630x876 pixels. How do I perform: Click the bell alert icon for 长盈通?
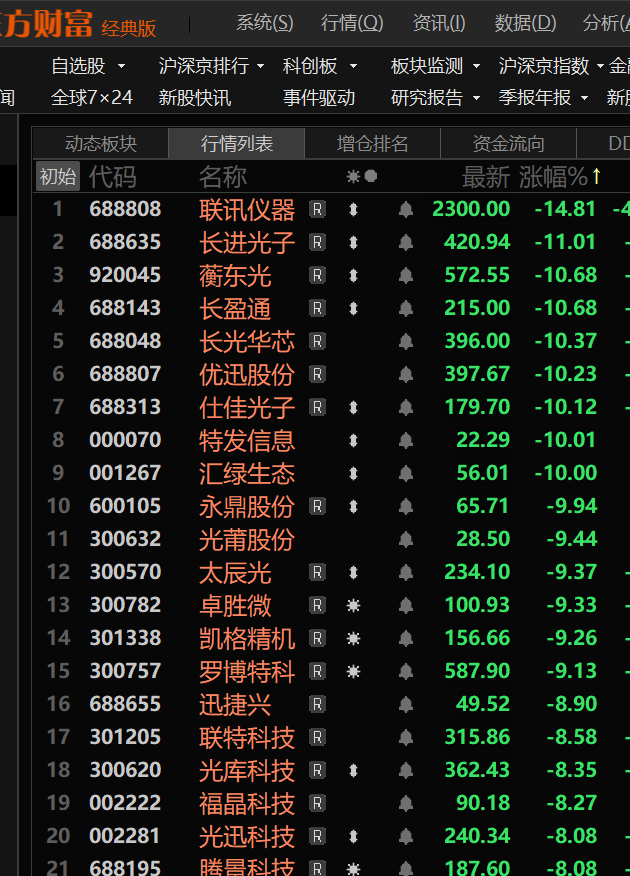(x=406, y=308)
